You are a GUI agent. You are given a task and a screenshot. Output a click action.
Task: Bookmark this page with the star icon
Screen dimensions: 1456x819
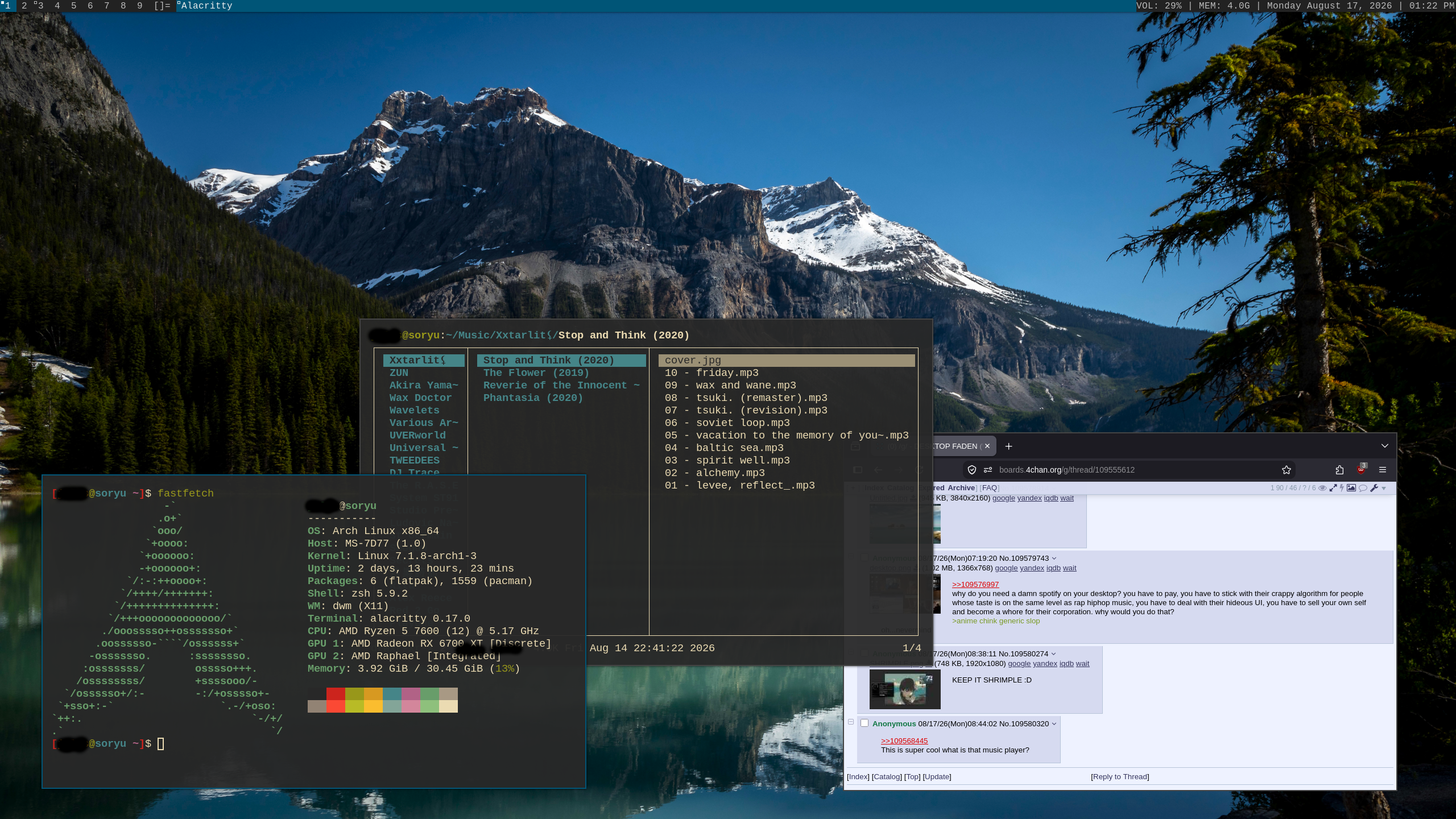tap(1287, 470)
